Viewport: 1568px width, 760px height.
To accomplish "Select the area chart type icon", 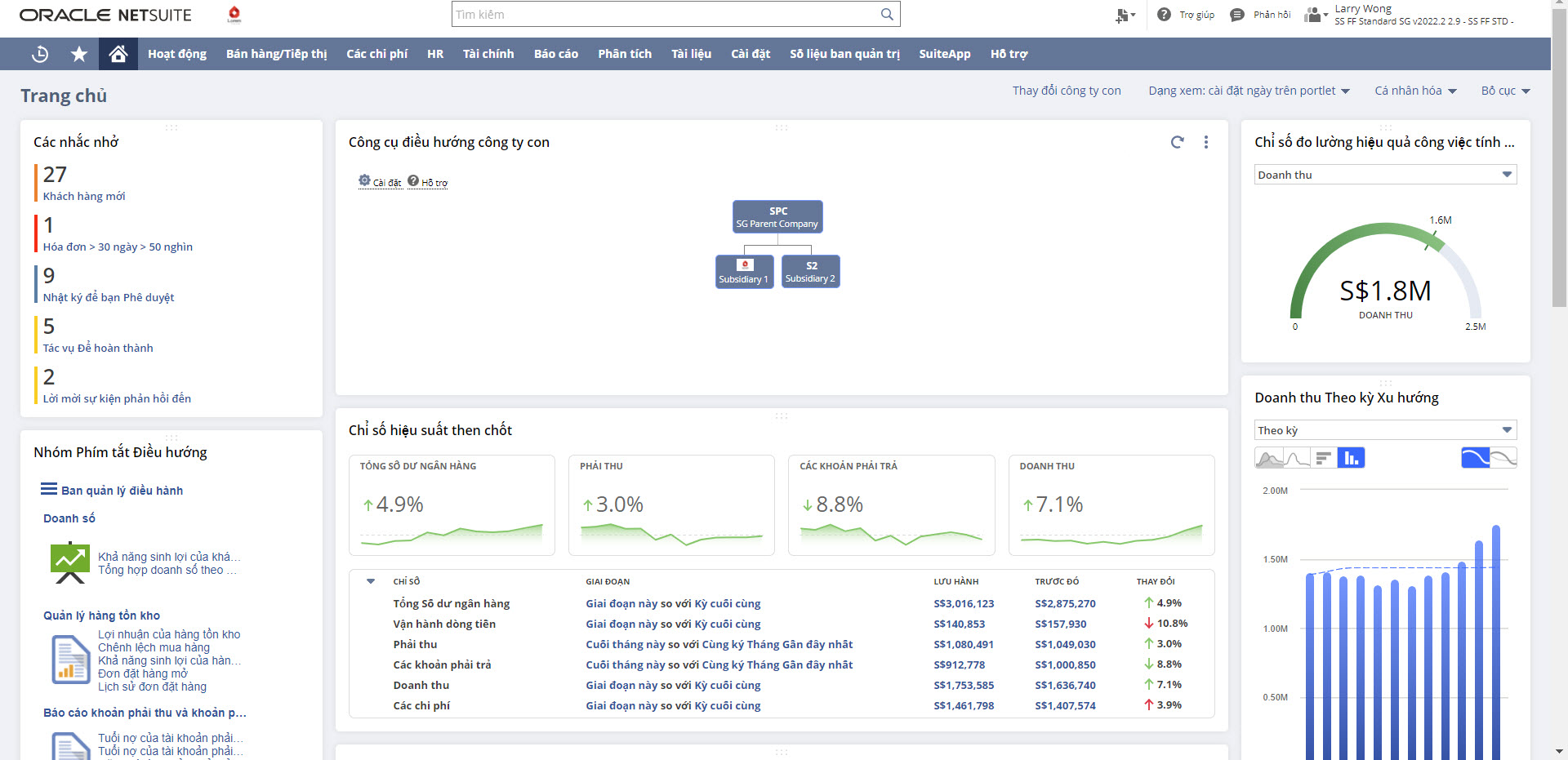I will tap(1268, 458).
